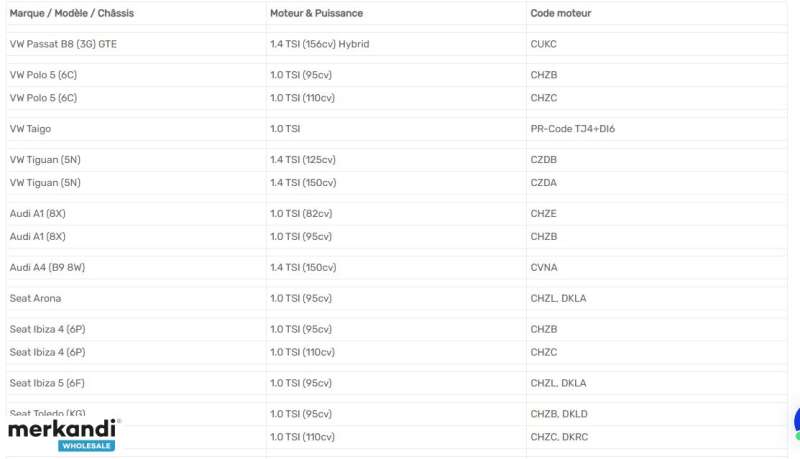Click the blue chat widget icon

796,423
